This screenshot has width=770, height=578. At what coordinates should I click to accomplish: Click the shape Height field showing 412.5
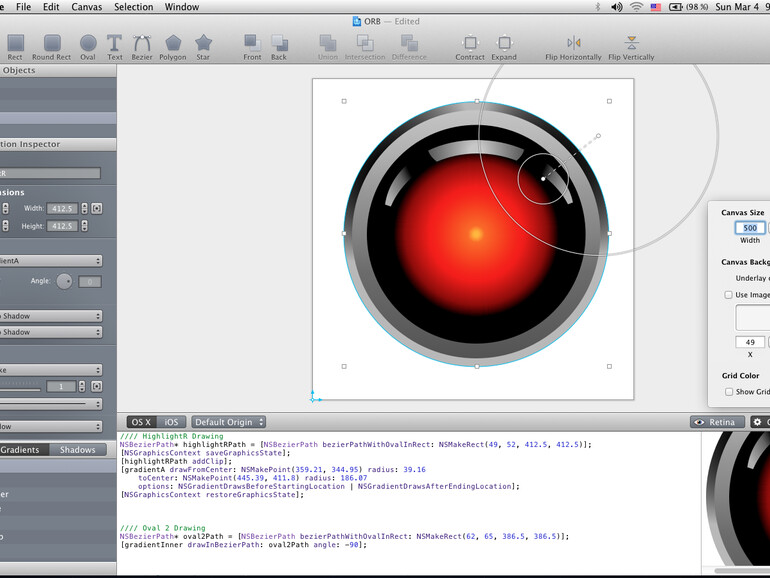[62, 226]
